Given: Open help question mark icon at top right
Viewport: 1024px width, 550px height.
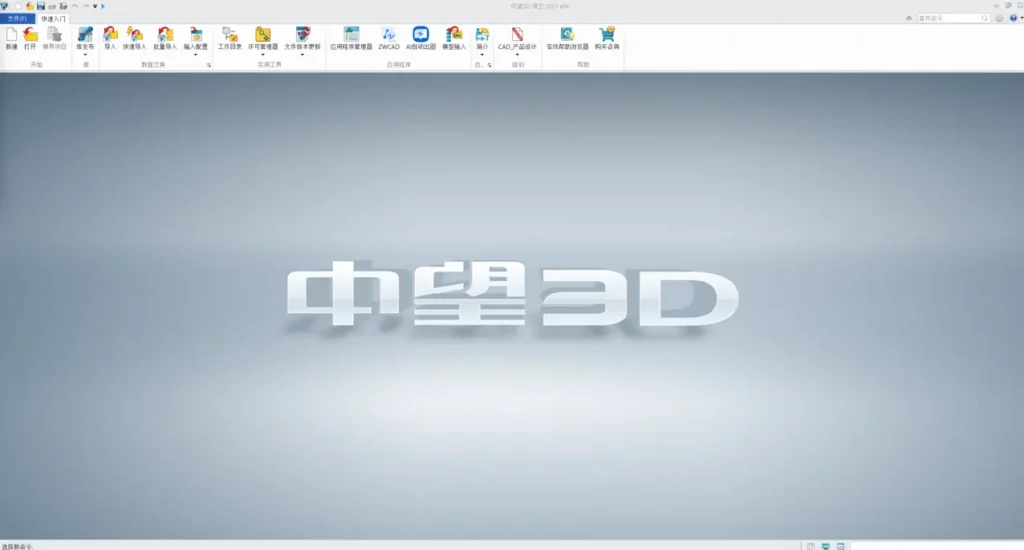Looking at the screenshot, I should point(1014,18).
